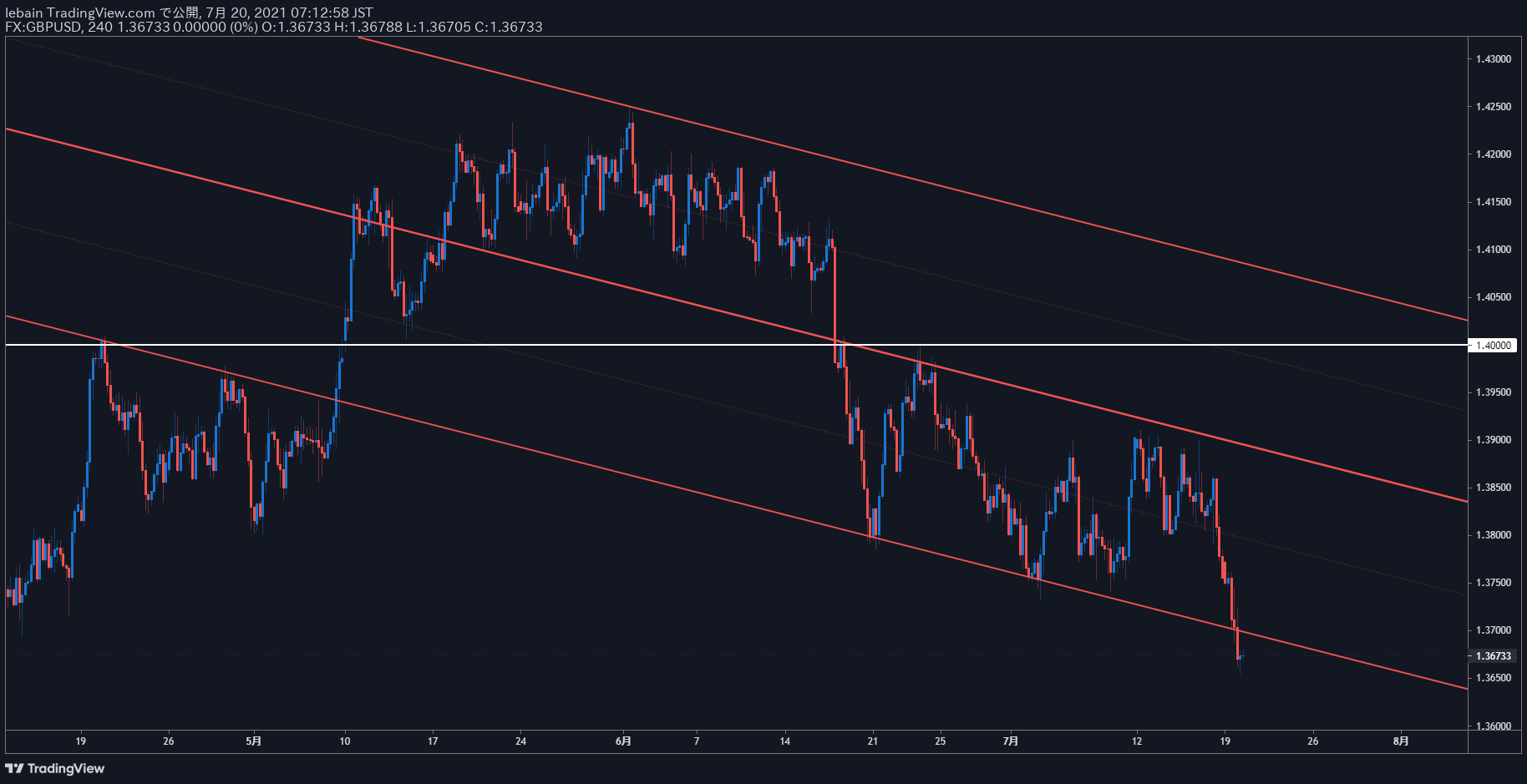Viewport: 1527px width, 784px height.
Task: Click the 1.40500 price axis label
Action: pyautogui.click(x=1493, y=297)
